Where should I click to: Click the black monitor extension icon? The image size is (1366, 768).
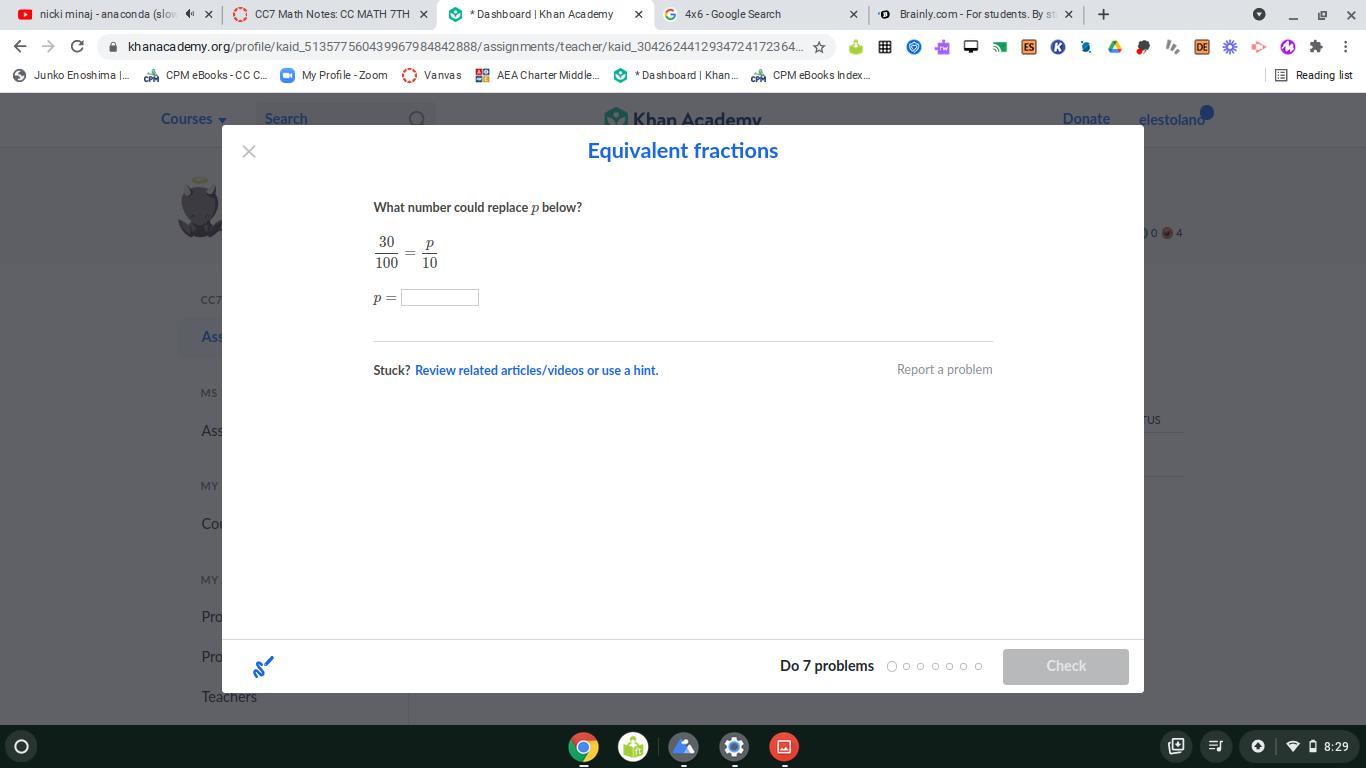coord(970,47)
